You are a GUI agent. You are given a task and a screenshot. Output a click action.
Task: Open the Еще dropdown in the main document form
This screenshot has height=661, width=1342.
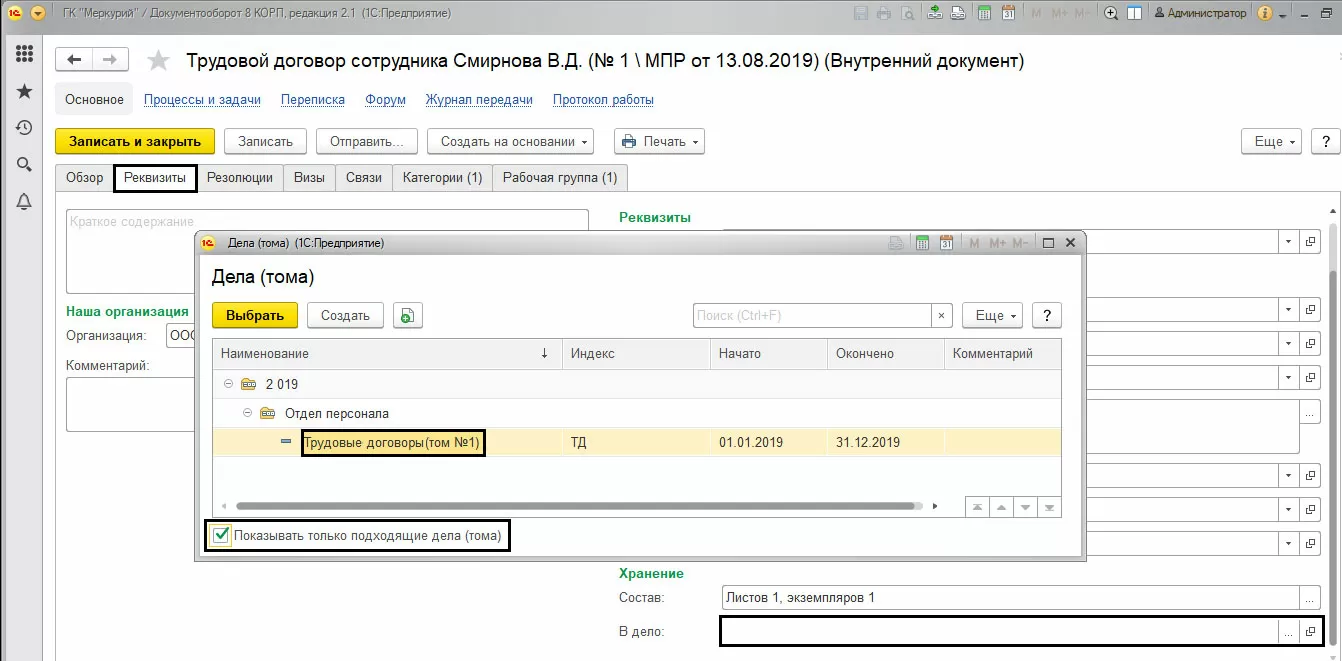tap(1271, 141)
